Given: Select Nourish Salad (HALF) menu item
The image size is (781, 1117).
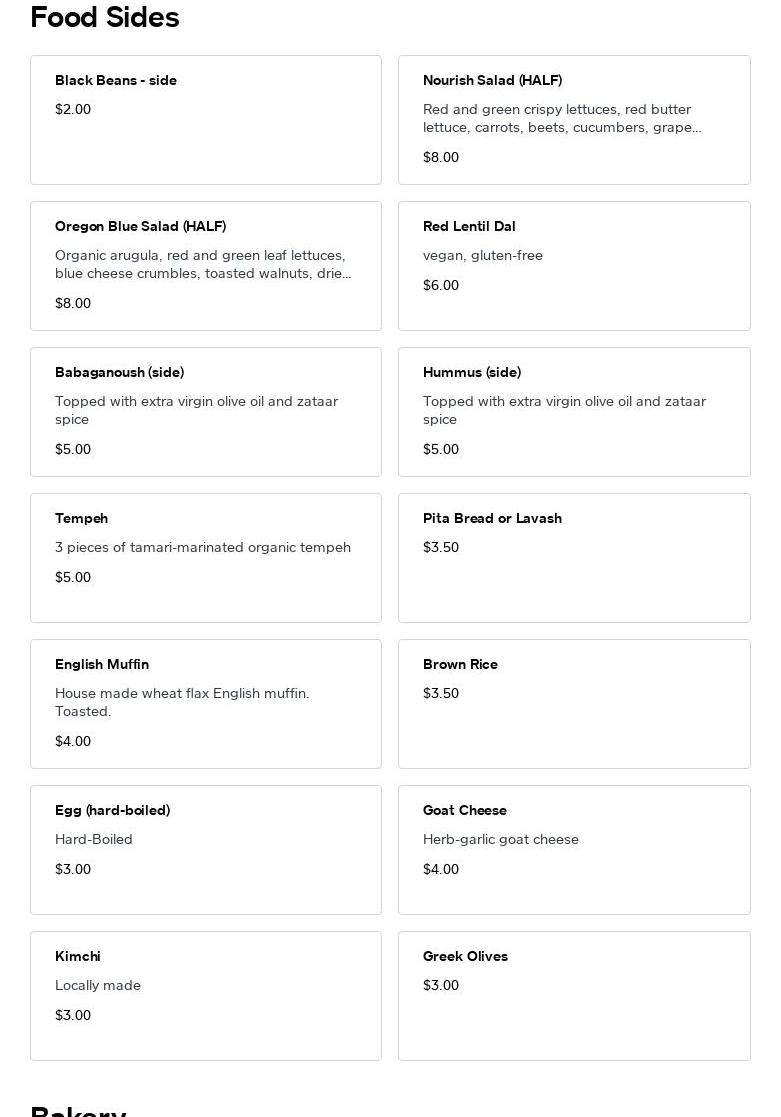Looking at the screenshot, I should [574, 120].
